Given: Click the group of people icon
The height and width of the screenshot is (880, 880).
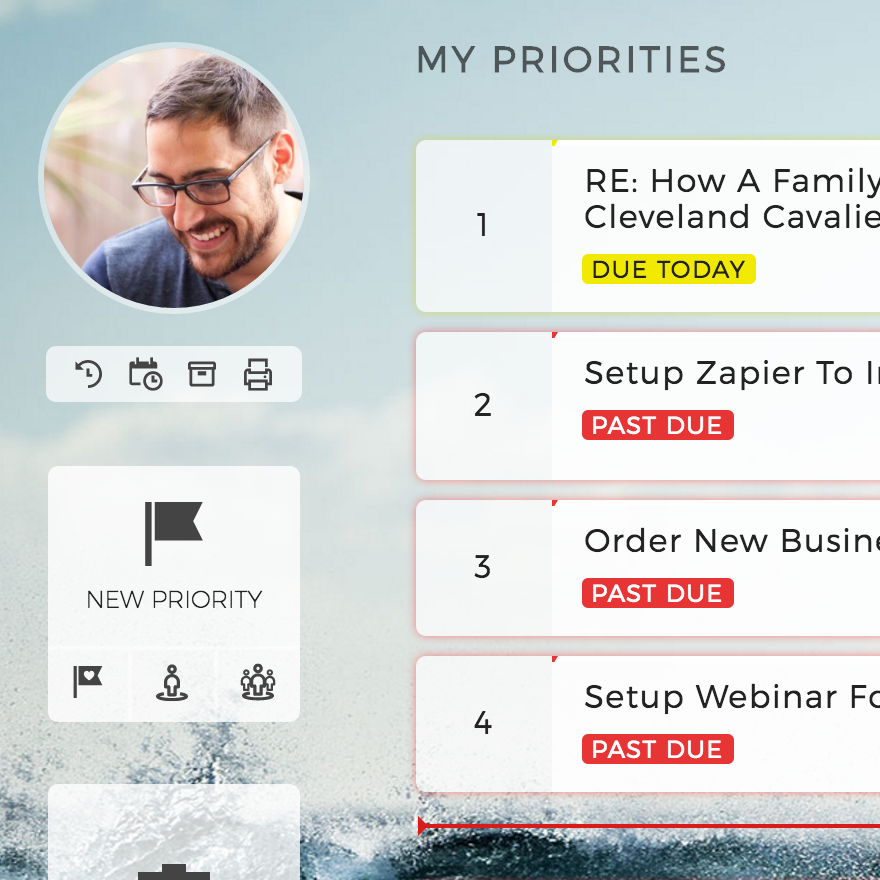Looking at the screenshot, I should point(258,682).
